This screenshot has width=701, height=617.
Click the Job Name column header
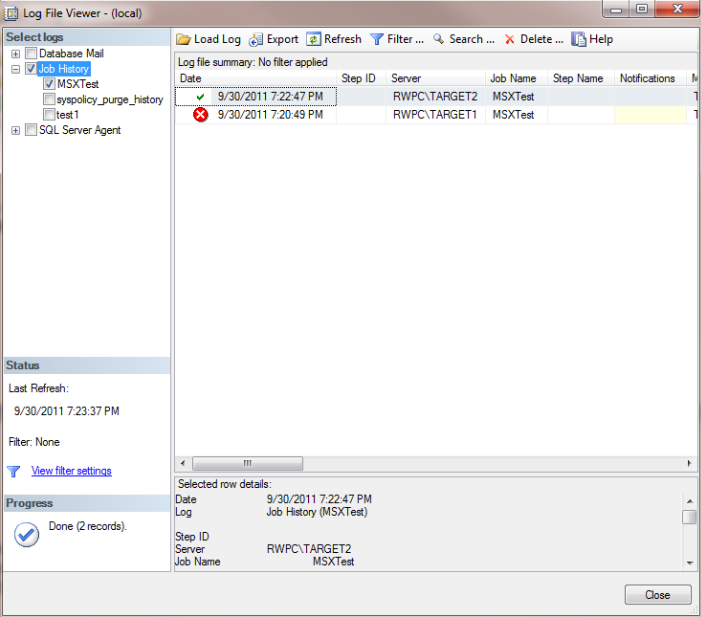click(x=514, y=78)
